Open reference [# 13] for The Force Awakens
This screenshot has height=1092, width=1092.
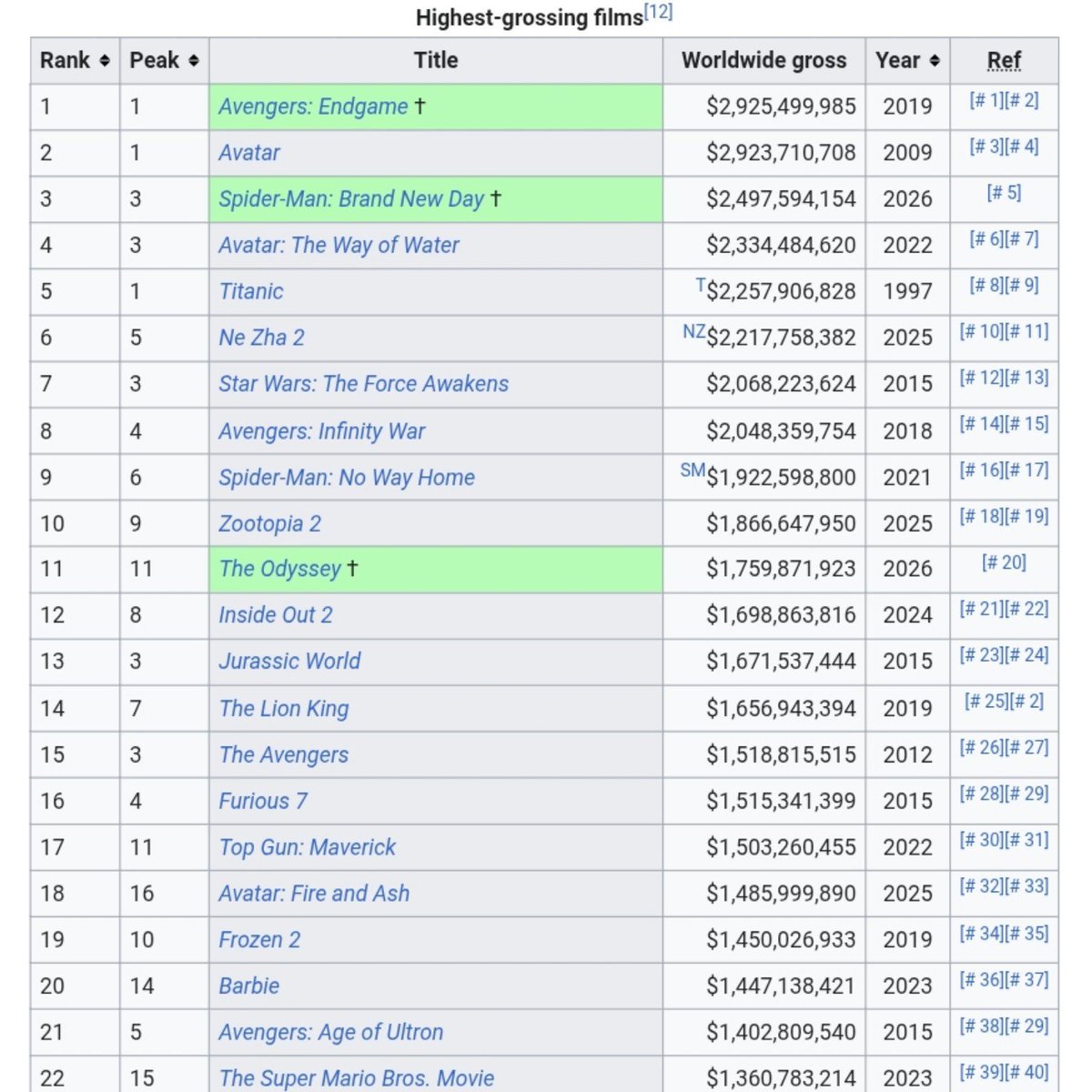[x=1026, y=379]
